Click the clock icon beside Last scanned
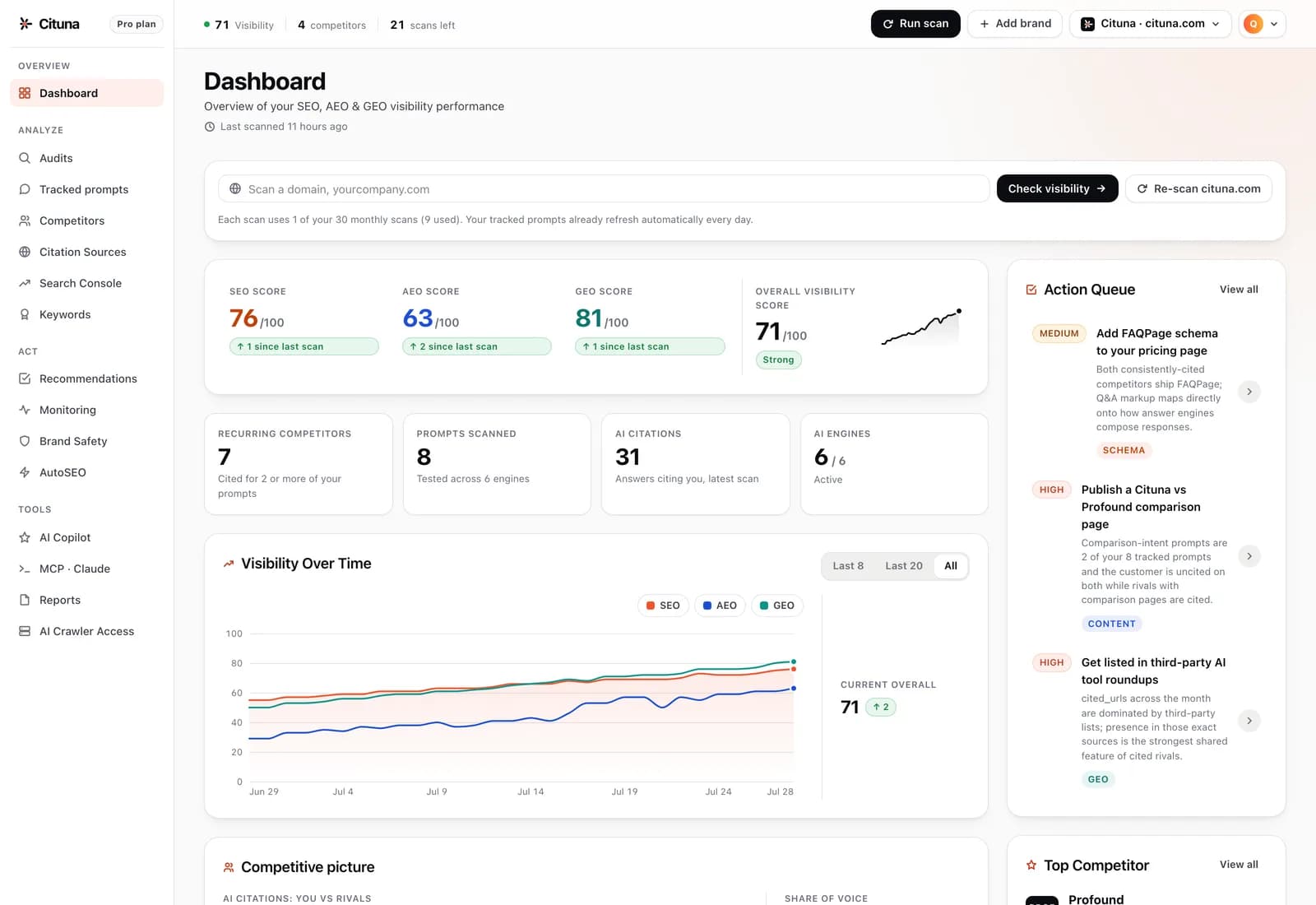Image resolution: width=1316 pixels, height=905 pixels. coord(210,127)
